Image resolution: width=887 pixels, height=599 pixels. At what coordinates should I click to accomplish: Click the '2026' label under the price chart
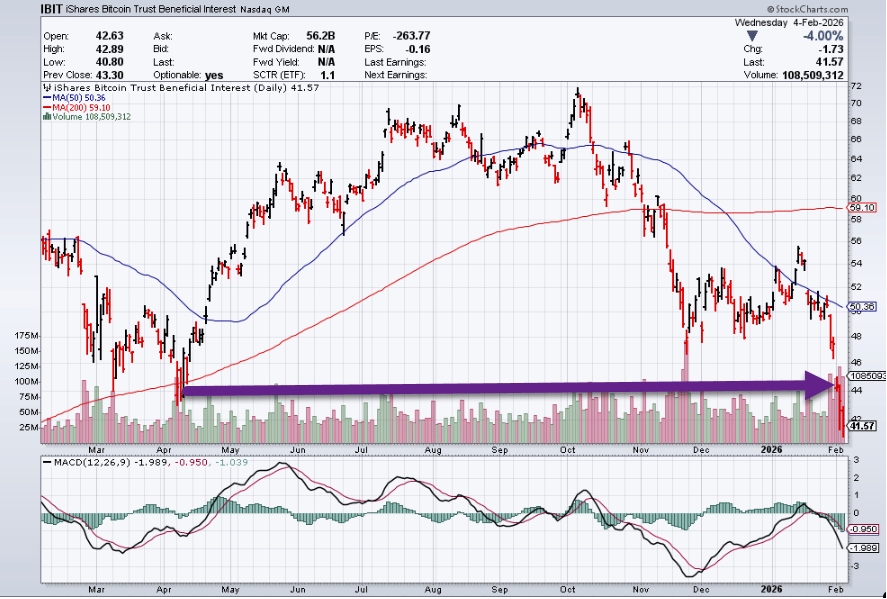click(771, 450)
